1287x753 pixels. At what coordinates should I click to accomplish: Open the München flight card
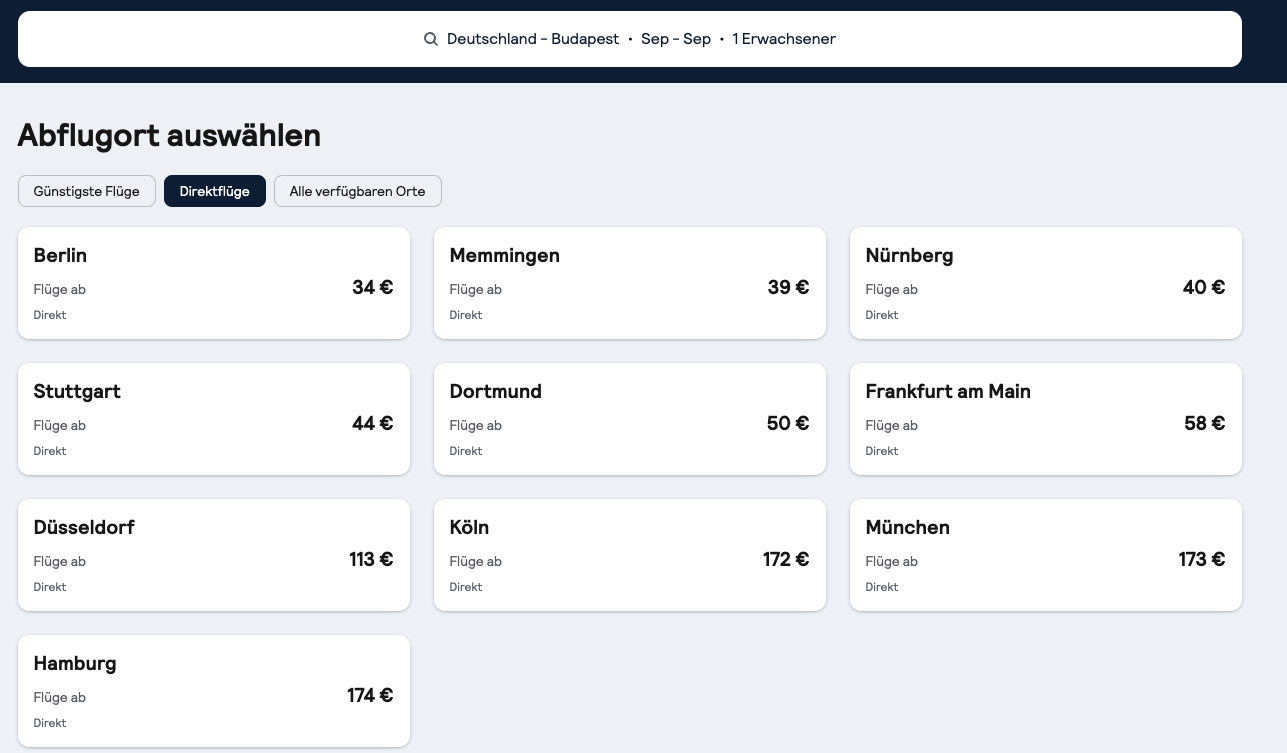[x=1046, y=555]
